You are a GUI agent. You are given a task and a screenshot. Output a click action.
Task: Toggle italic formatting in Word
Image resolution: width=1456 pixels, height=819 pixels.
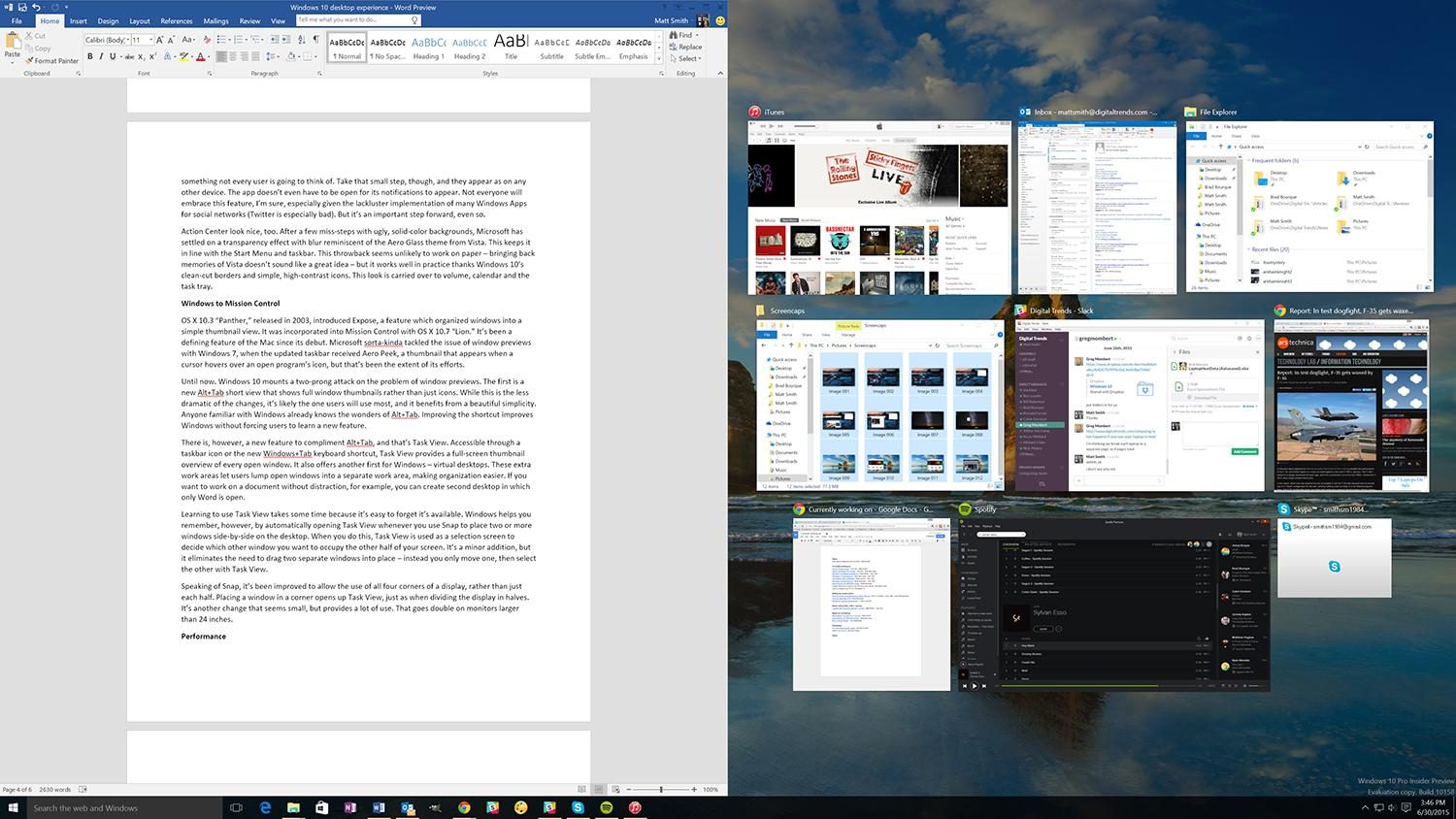pos(101,56)
